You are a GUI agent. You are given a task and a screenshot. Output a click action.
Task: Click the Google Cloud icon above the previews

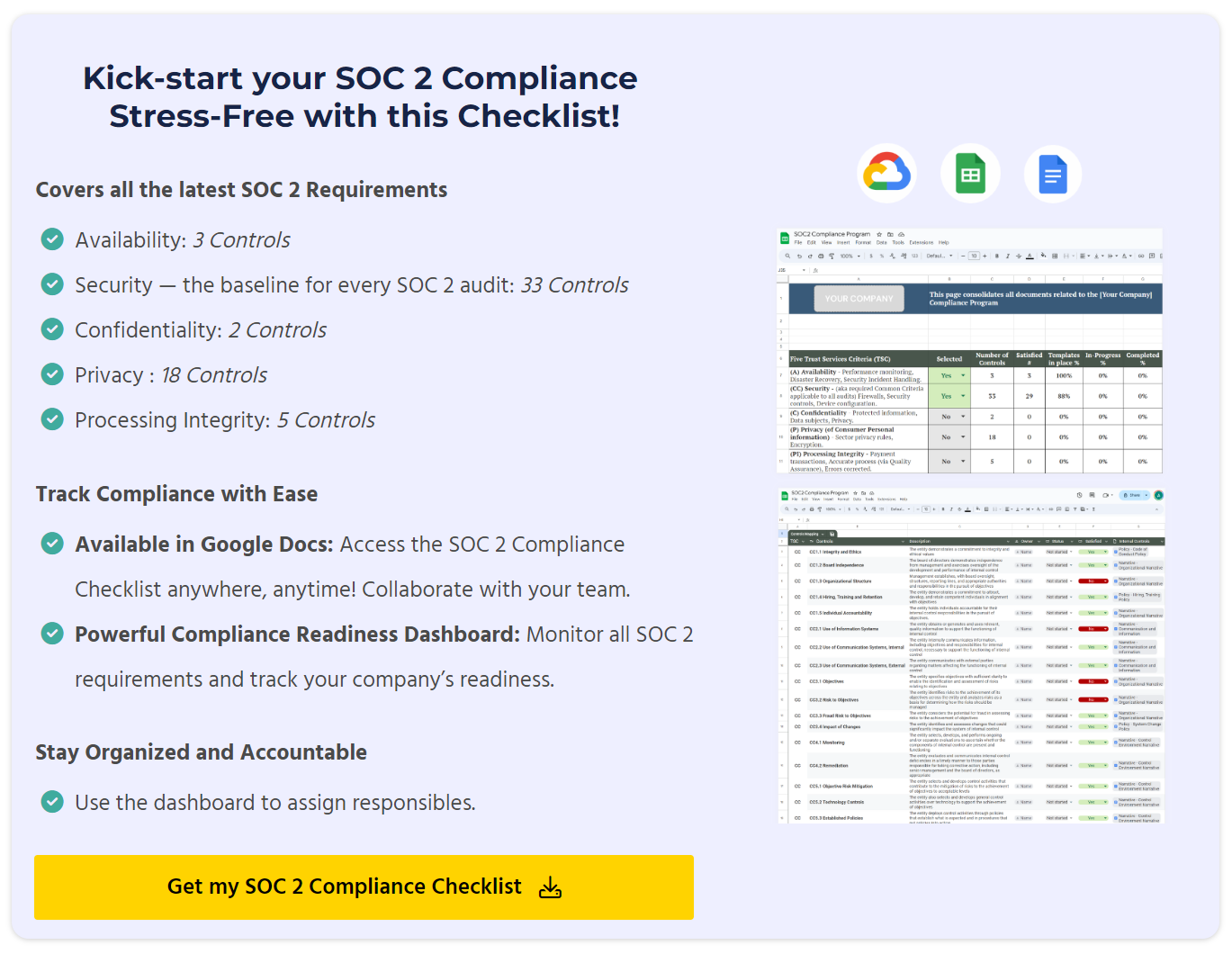(x=886, y=173)
